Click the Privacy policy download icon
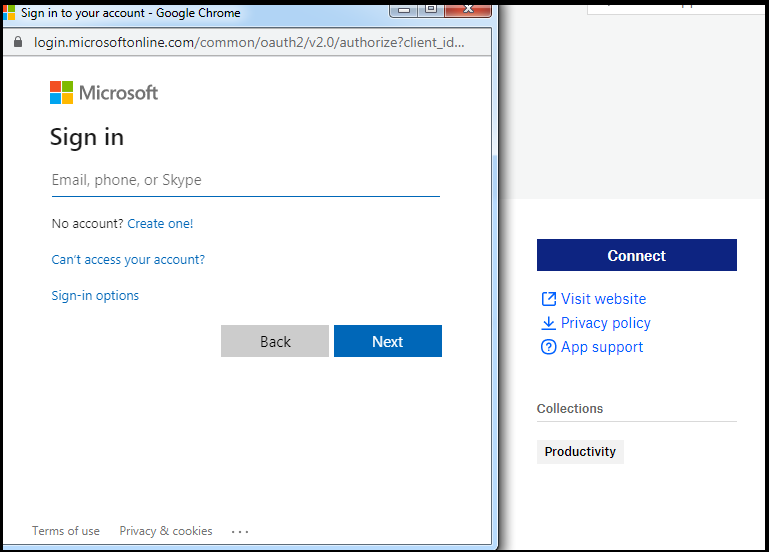Image resolution: width=769 pixels, height=552 pixels. pyautogui.click(x=549, y=323)
